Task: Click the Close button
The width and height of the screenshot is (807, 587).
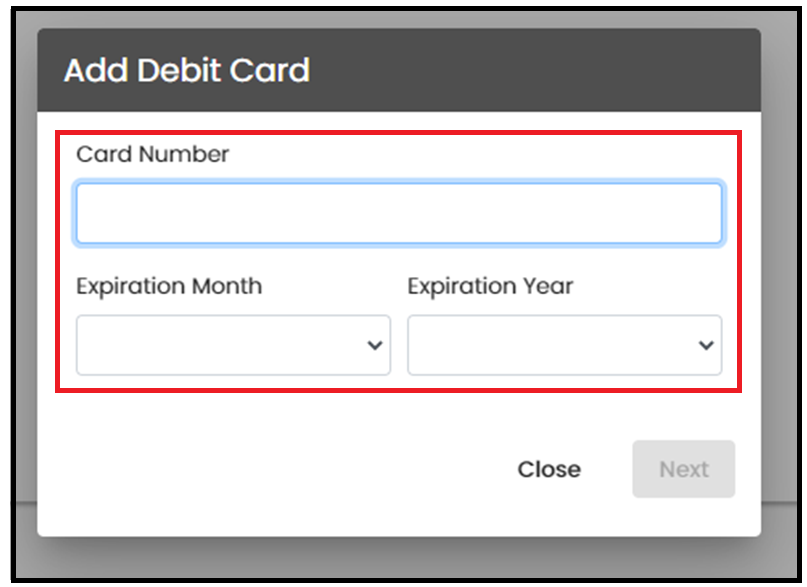Action: click(549, 469)
